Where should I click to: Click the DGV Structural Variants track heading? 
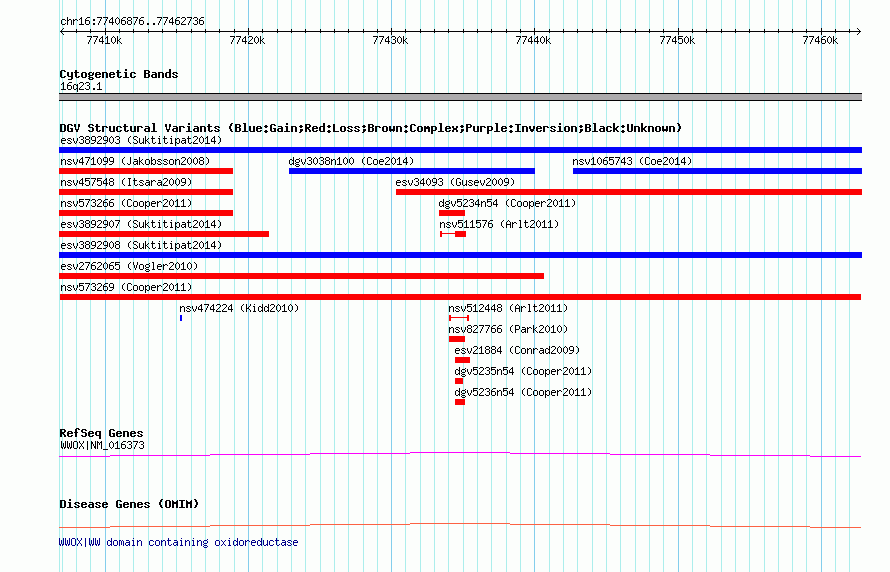pos(371,128)
